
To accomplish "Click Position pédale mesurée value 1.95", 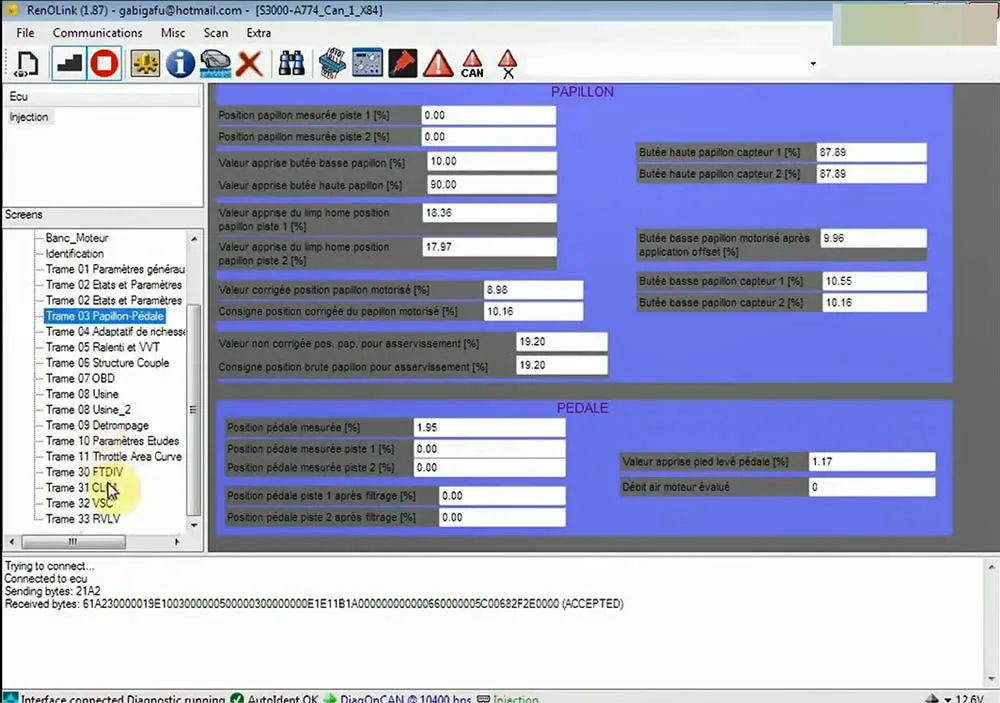I will pos(489,427).
